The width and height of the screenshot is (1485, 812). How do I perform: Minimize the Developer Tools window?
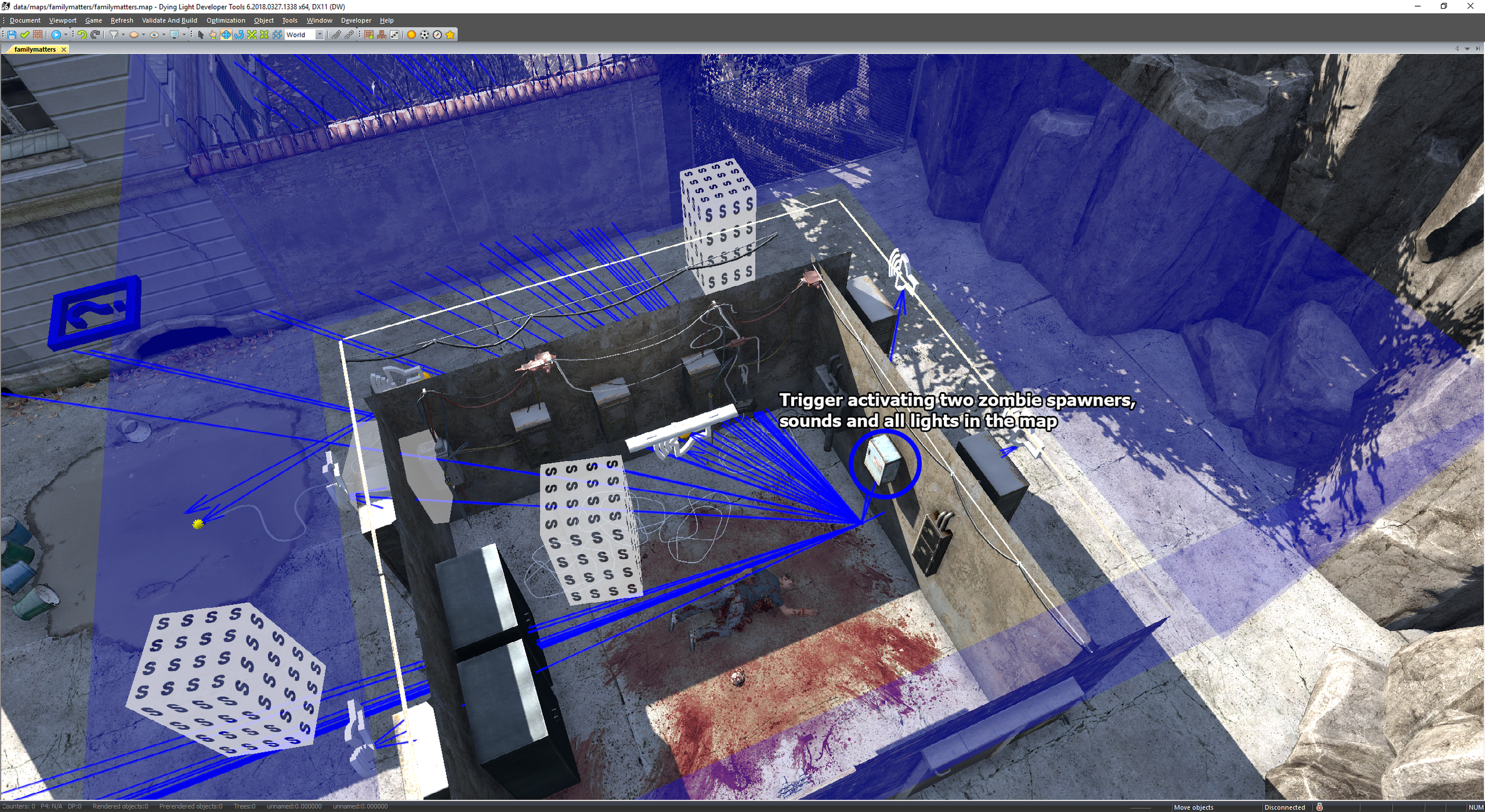[1417, 7]
